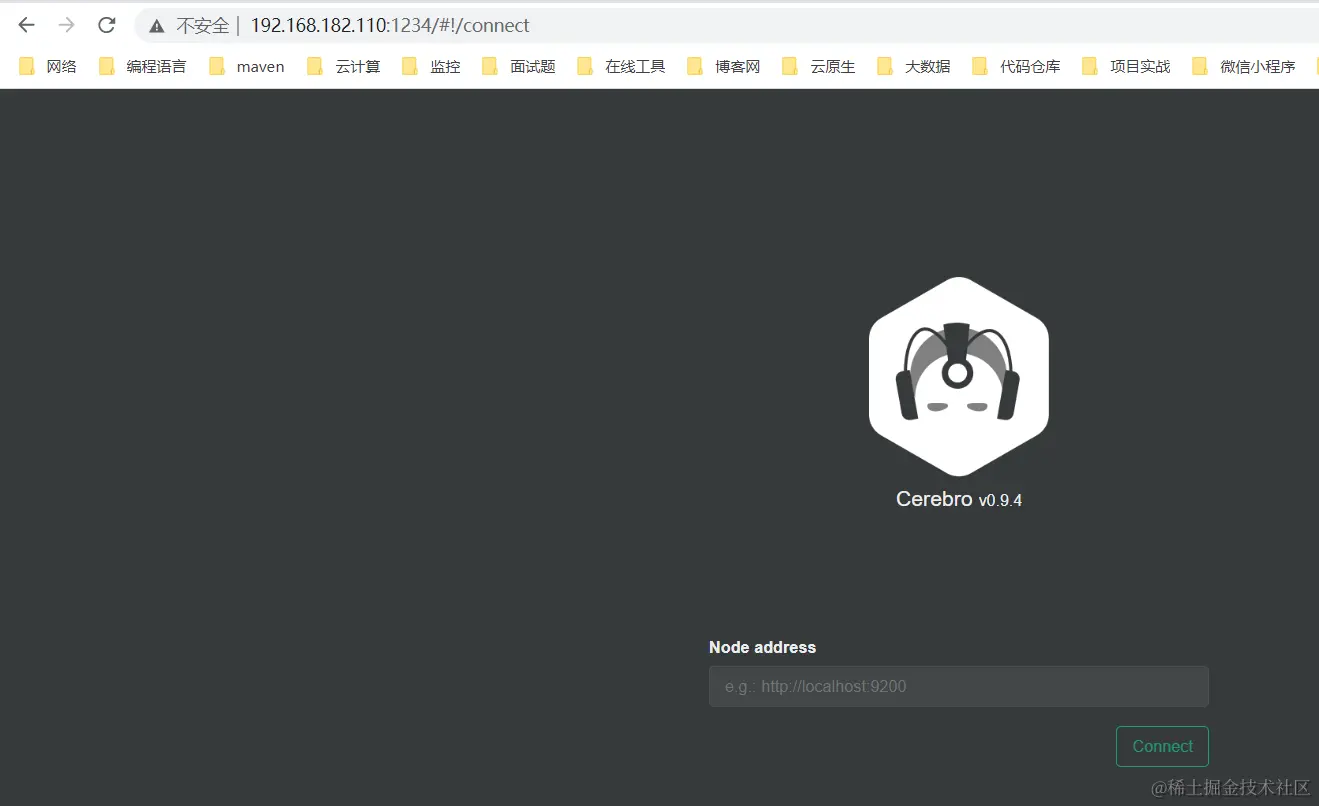Viewport: 1319px width, 806px height.
Task: Click the Connect button
Action: (1162, 746)
